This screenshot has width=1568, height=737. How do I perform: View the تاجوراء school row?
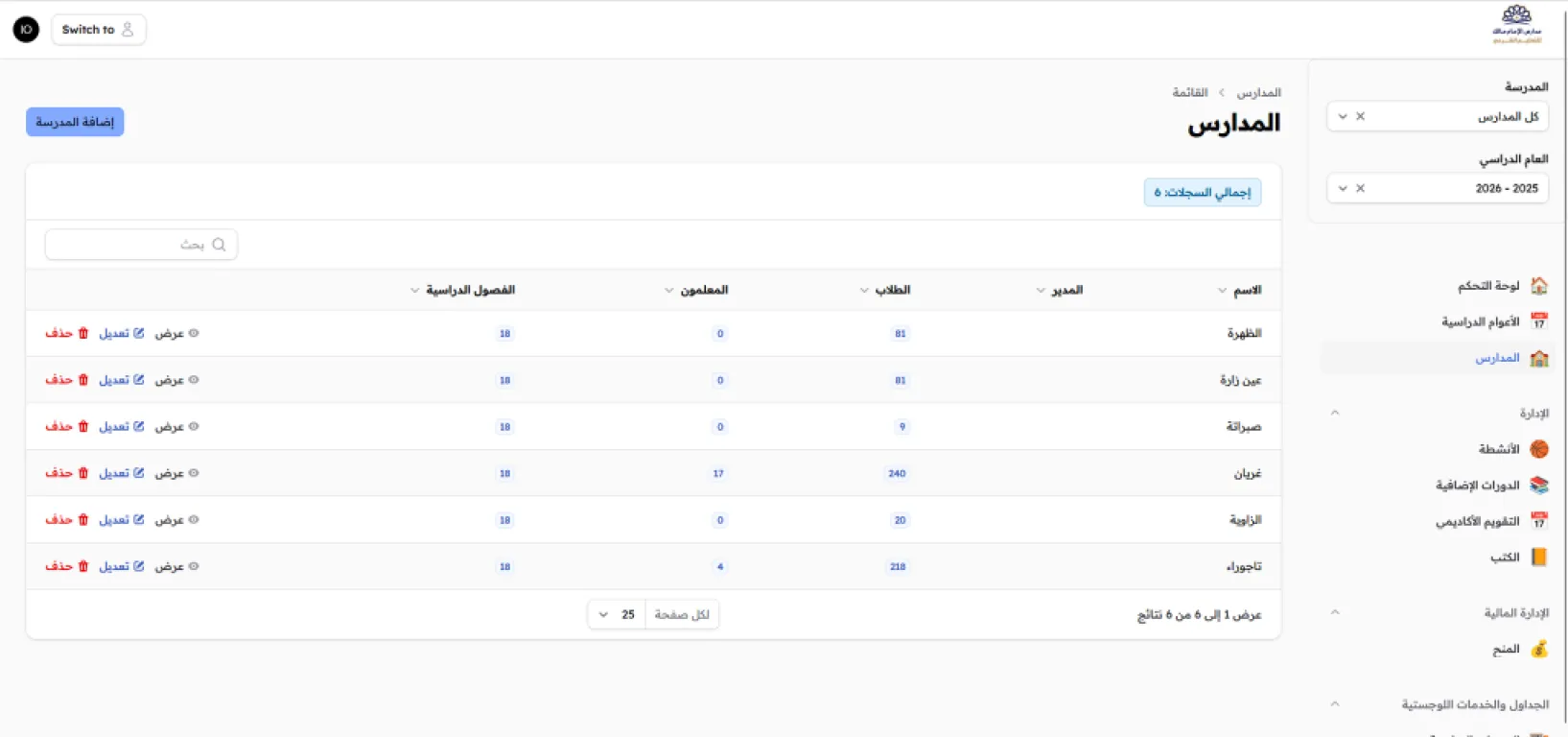pos(176,566)
